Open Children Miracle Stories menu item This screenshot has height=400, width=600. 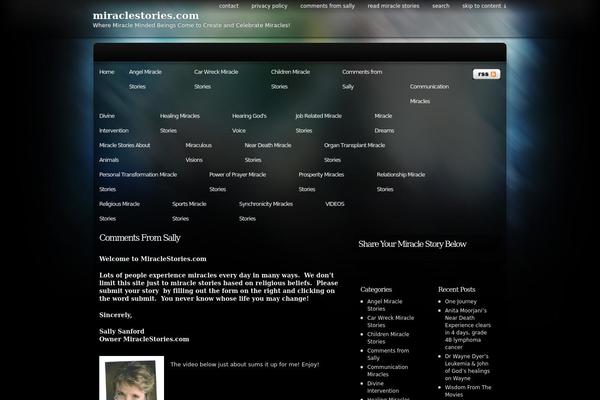tap(290, 79)
